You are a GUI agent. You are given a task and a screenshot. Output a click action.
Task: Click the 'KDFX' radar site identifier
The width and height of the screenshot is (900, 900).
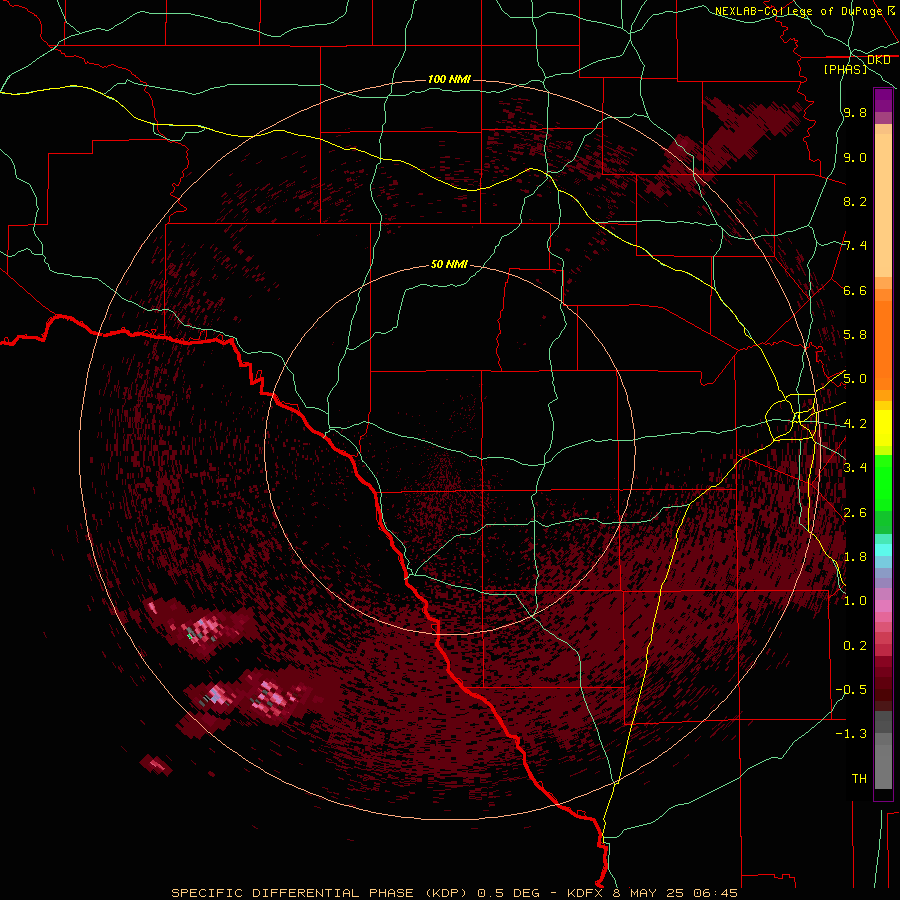585,893
